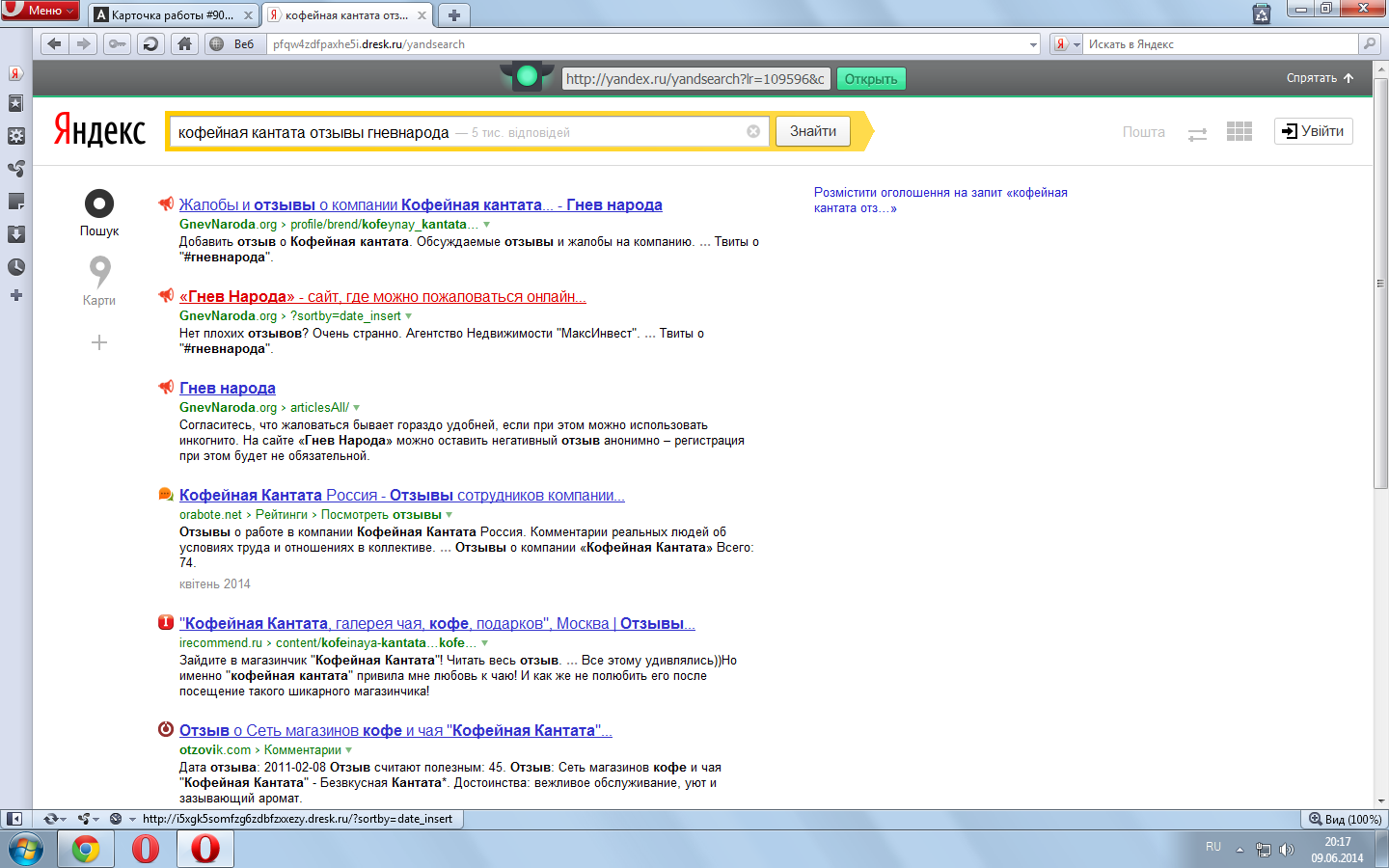Open the irecommend Кофейная Кантата галерея чая result
1389x868 pixels.
437,623
